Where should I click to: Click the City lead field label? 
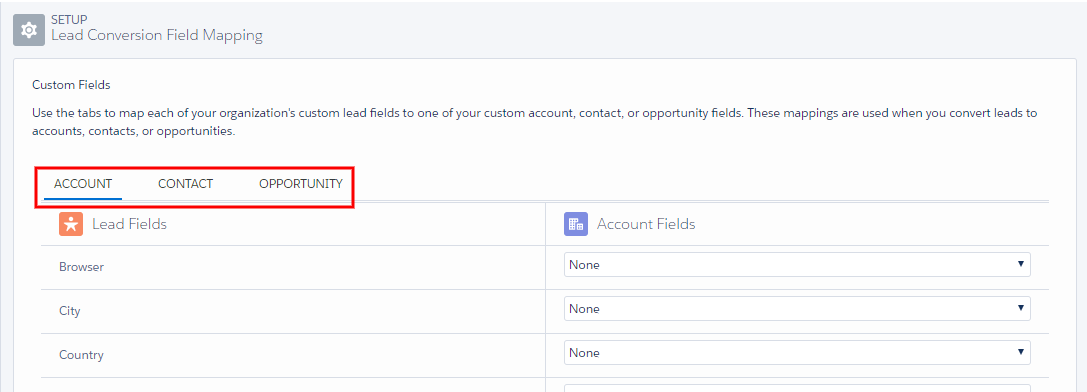tap(69, 311)
